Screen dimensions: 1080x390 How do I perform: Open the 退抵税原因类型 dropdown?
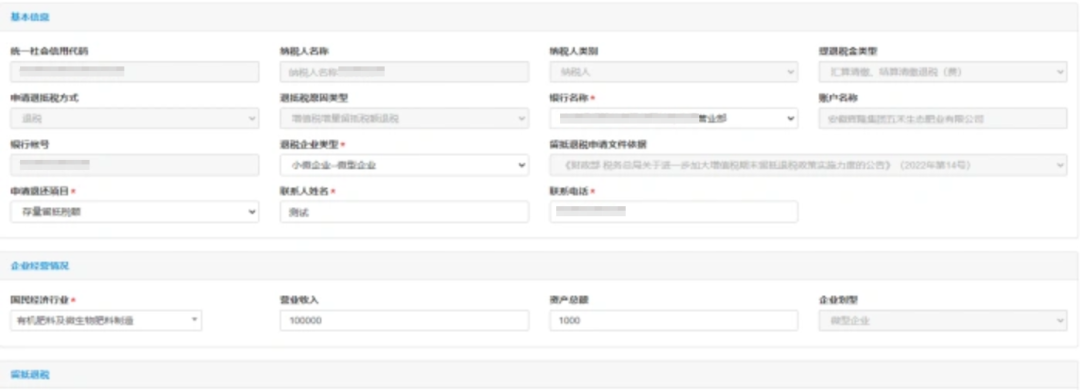404,119
